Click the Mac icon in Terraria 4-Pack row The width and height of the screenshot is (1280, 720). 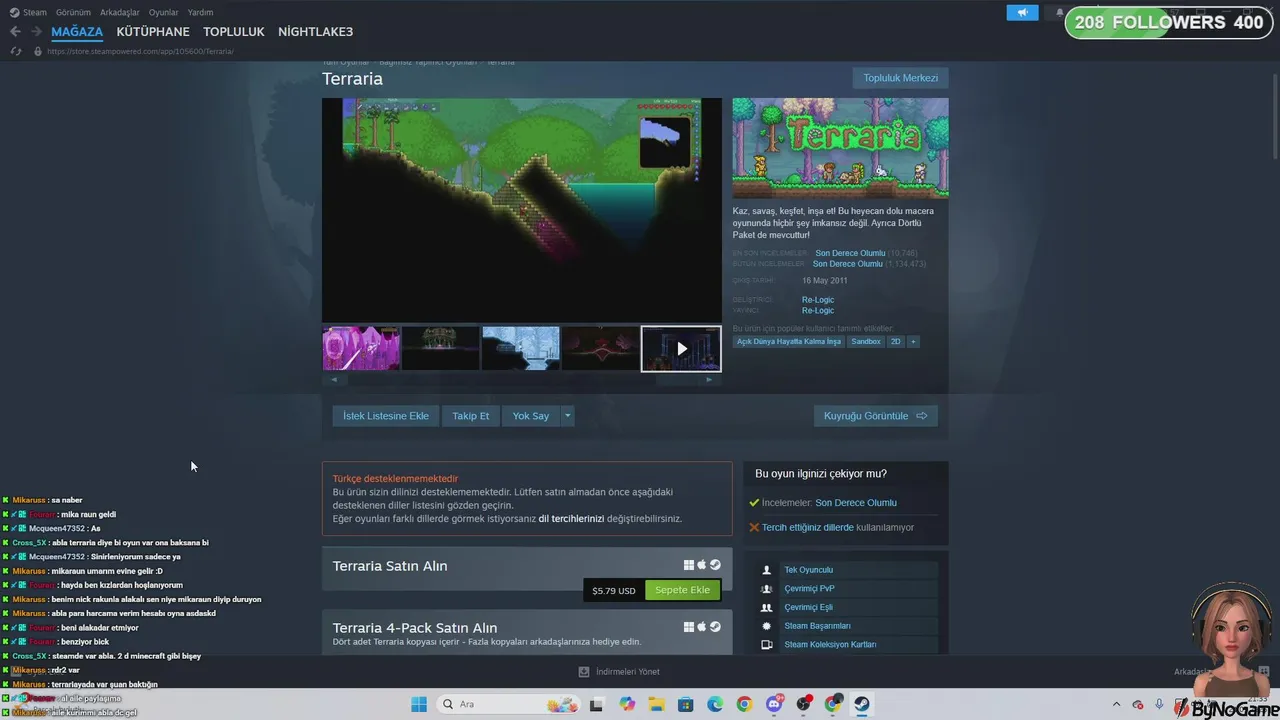pyautogui.click(x=702, y=627)
